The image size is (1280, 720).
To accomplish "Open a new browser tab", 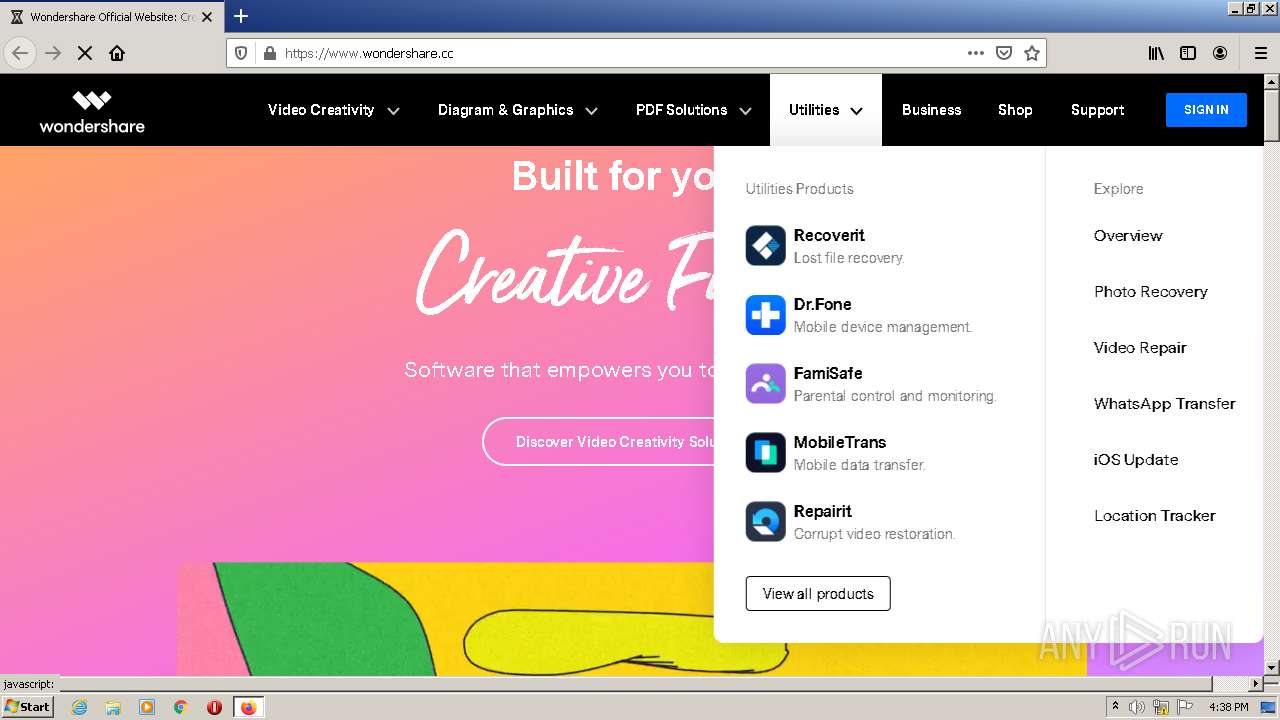I will 241,16.
